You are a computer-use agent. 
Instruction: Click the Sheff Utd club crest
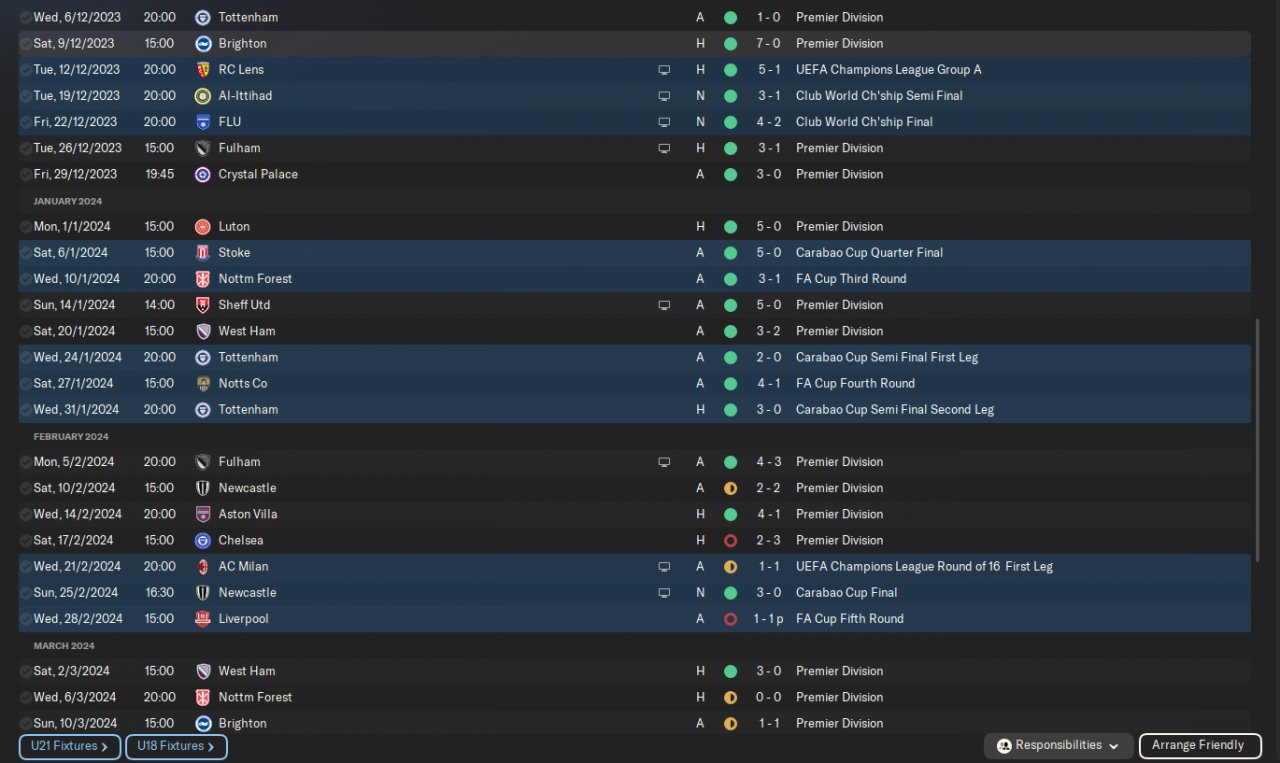point(202,305)
